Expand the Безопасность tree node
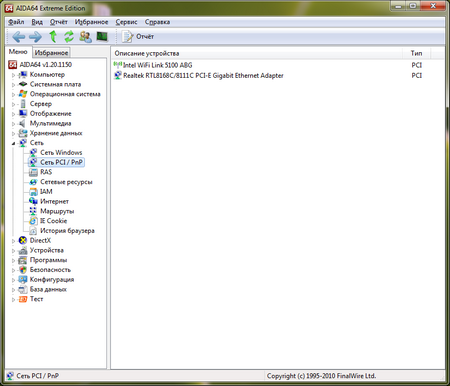This screenshot has height=386, width=450. point(13,270)
